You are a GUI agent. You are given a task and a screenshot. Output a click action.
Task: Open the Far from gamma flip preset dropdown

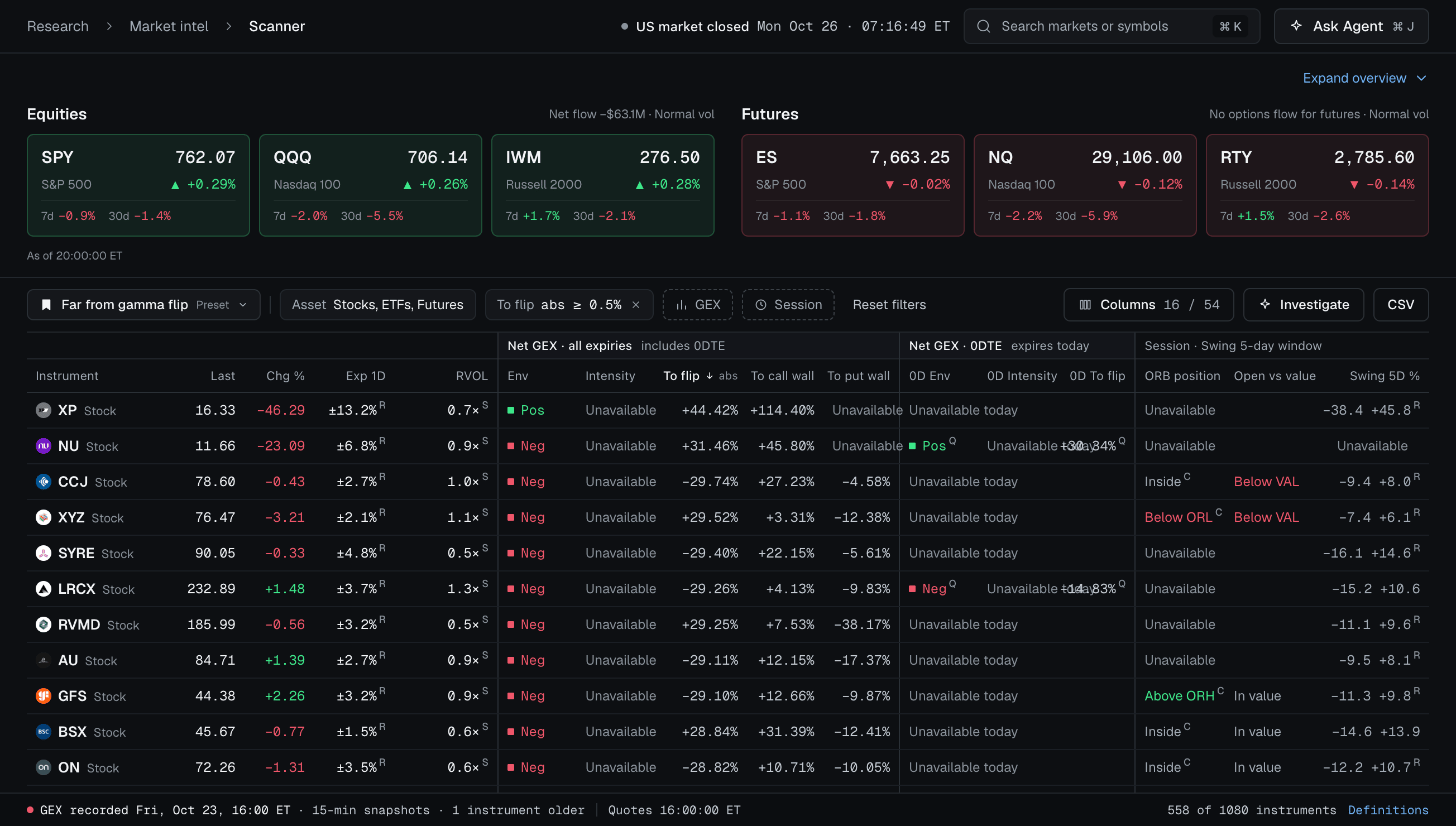click(144, 305)
